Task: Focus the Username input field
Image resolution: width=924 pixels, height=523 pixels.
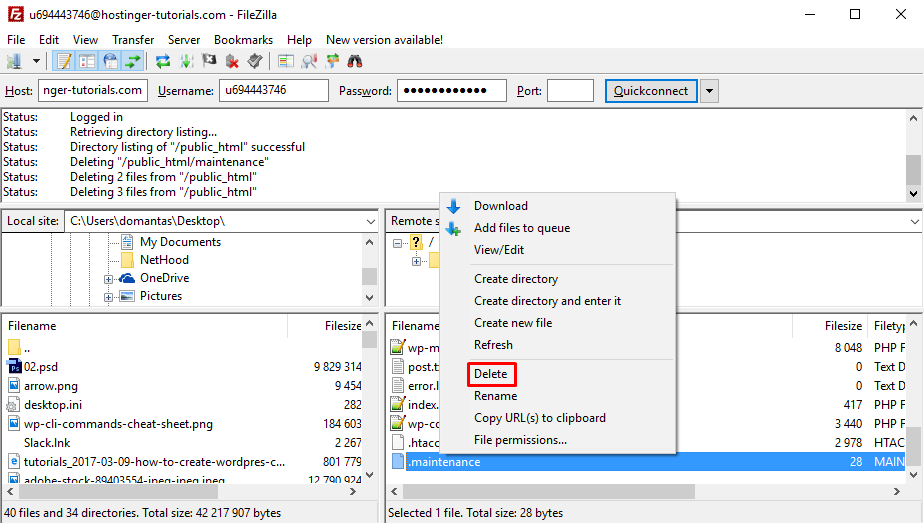Action: click(273, 90)
